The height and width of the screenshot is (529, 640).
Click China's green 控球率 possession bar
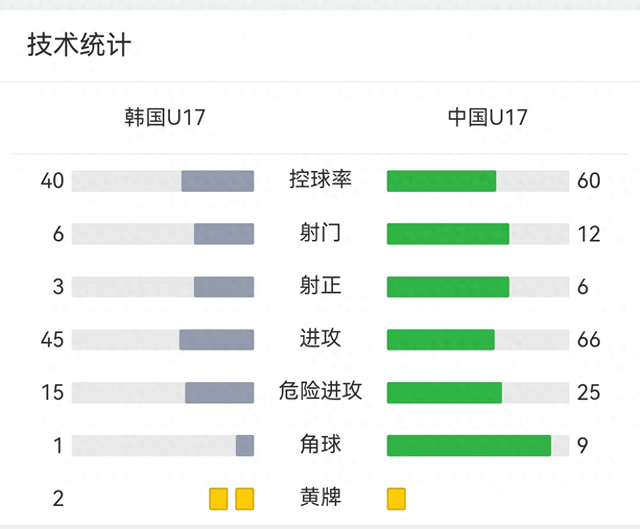tap(442, 181)
